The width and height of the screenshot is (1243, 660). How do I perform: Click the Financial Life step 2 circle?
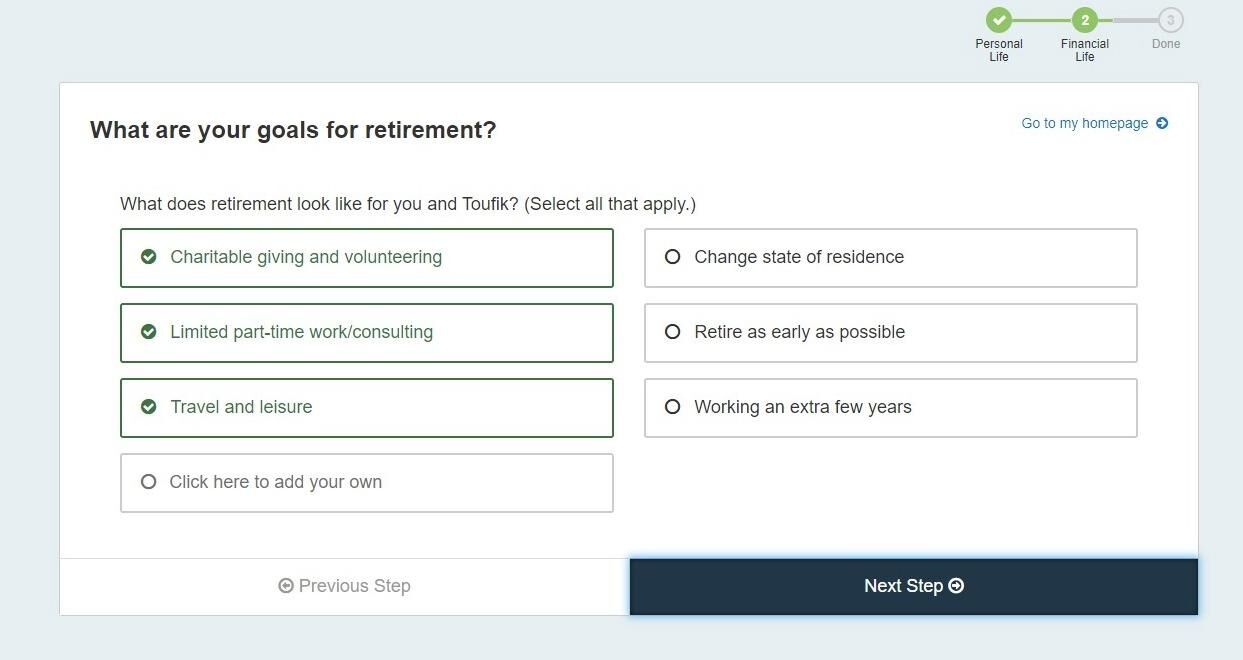[1085, 20]
